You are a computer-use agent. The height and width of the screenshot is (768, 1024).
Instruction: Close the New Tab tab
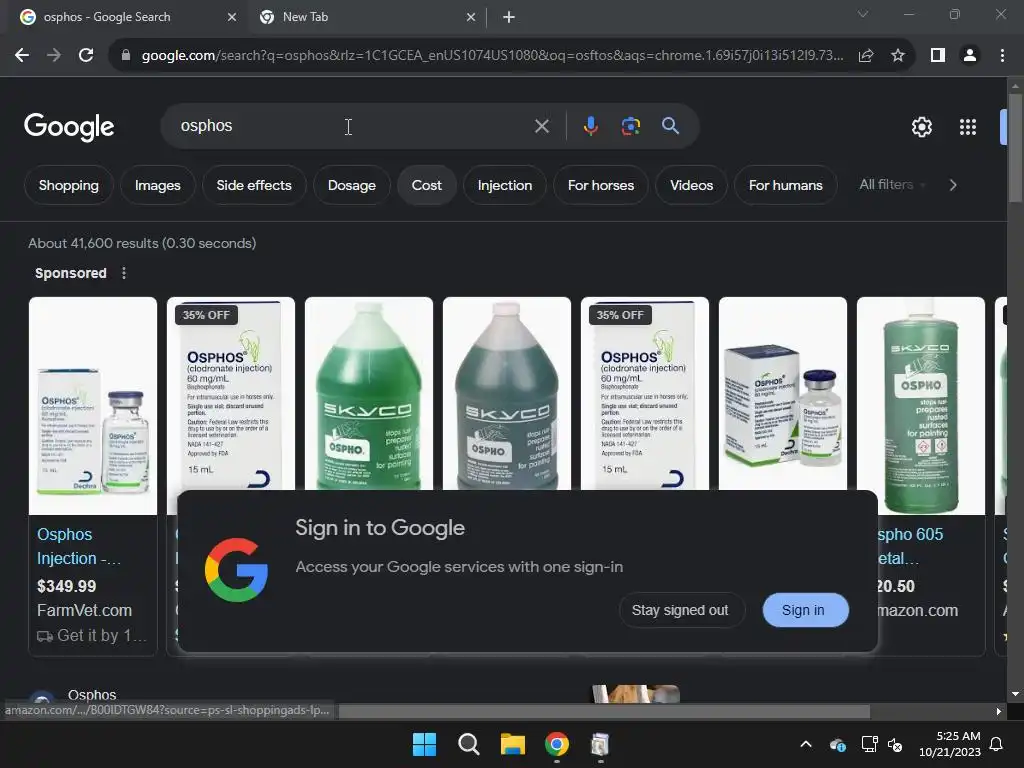coord(471,17)
